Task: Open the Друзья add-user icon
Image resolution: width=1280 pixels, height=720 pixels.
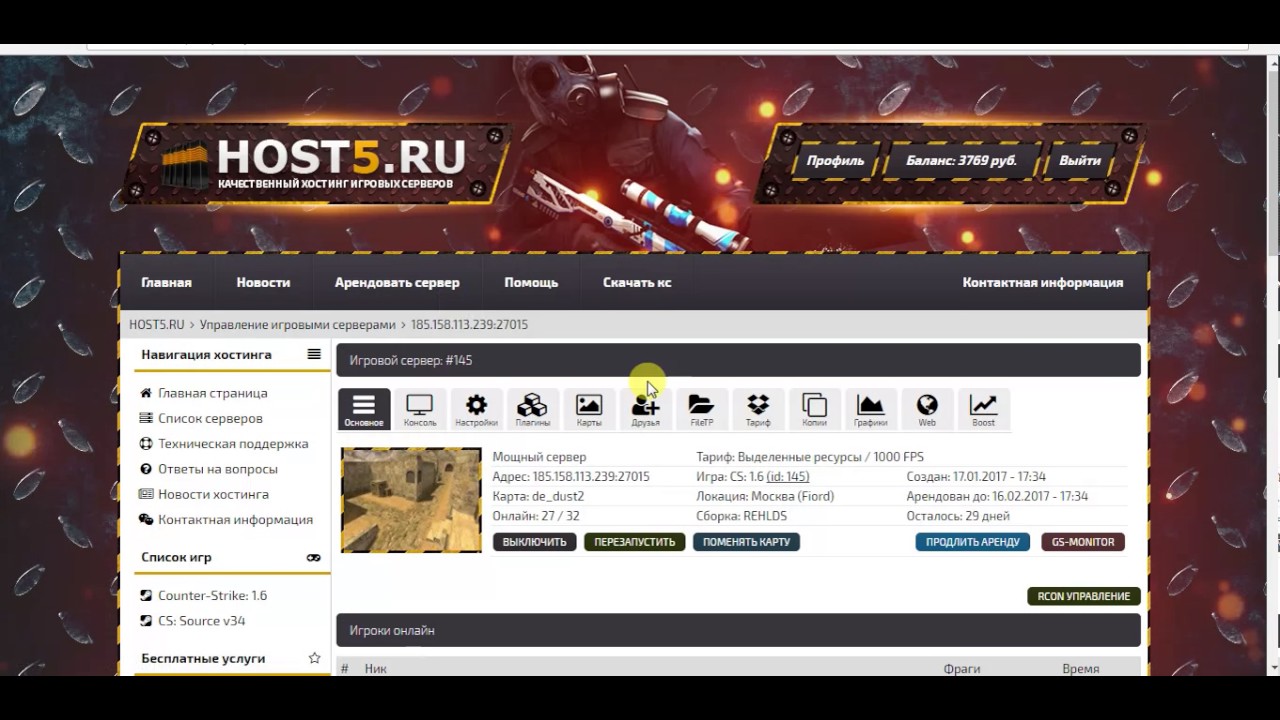Action: tap(645, 410)
